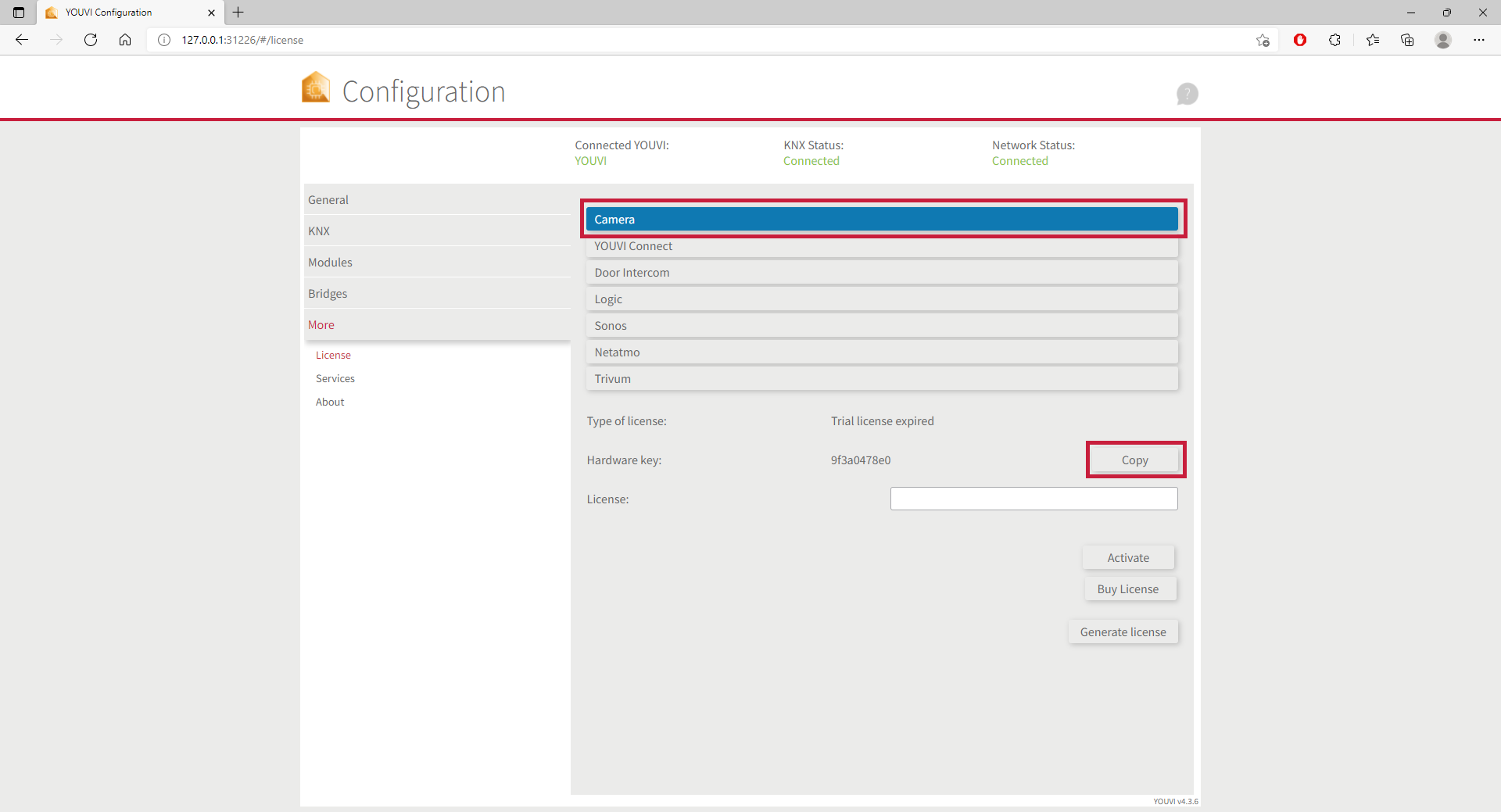Select the Camera license module

click(882, 220)
